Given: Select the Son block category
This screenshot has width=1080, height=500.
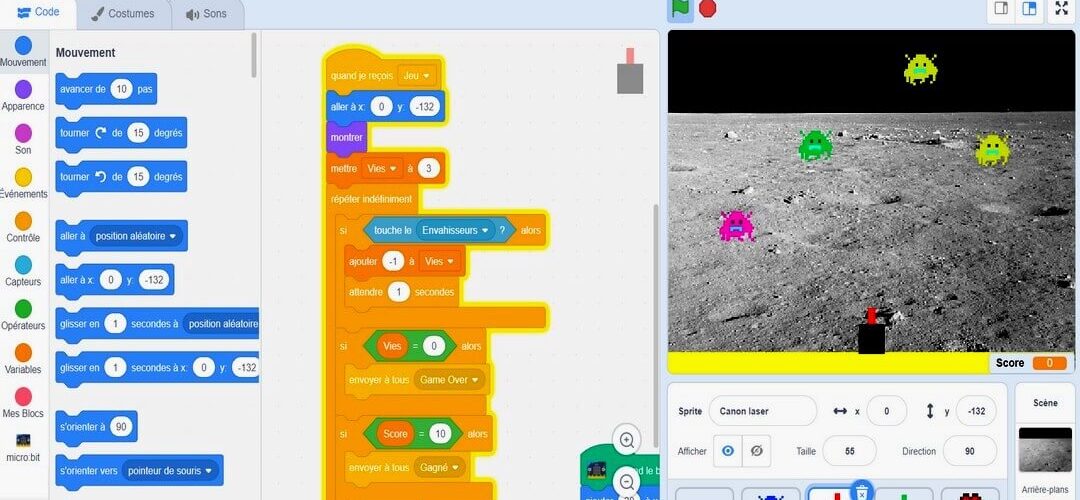Looking at the screenshot, I should [x=23, y=139].
